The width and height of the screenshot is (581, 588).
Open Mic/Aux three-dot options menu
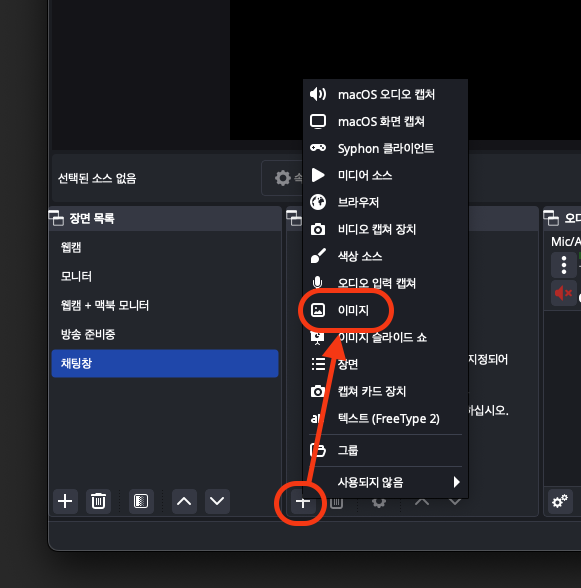pos(564,265)
